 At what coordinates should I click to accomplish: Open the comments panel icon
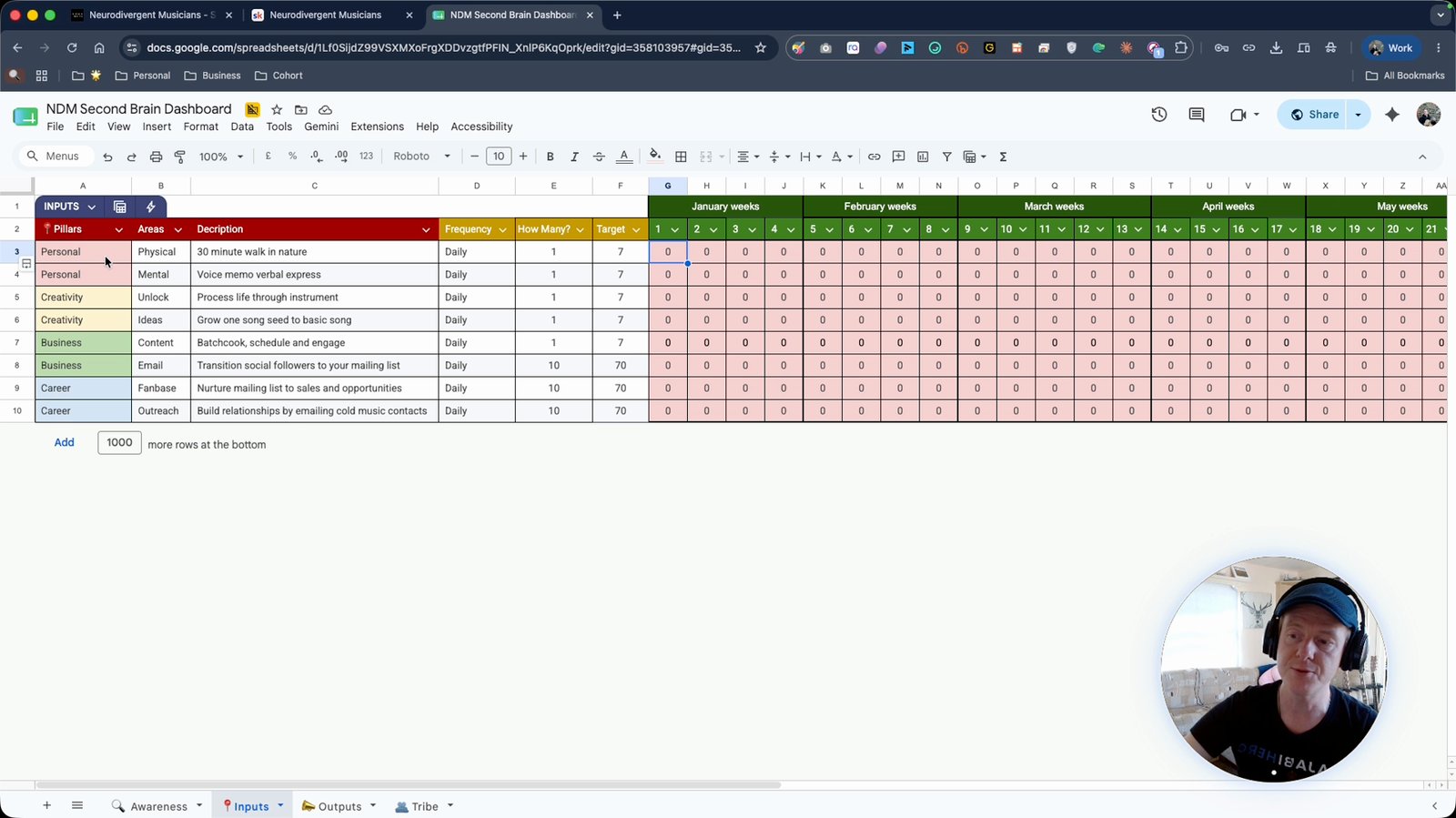click(1197, 115)
